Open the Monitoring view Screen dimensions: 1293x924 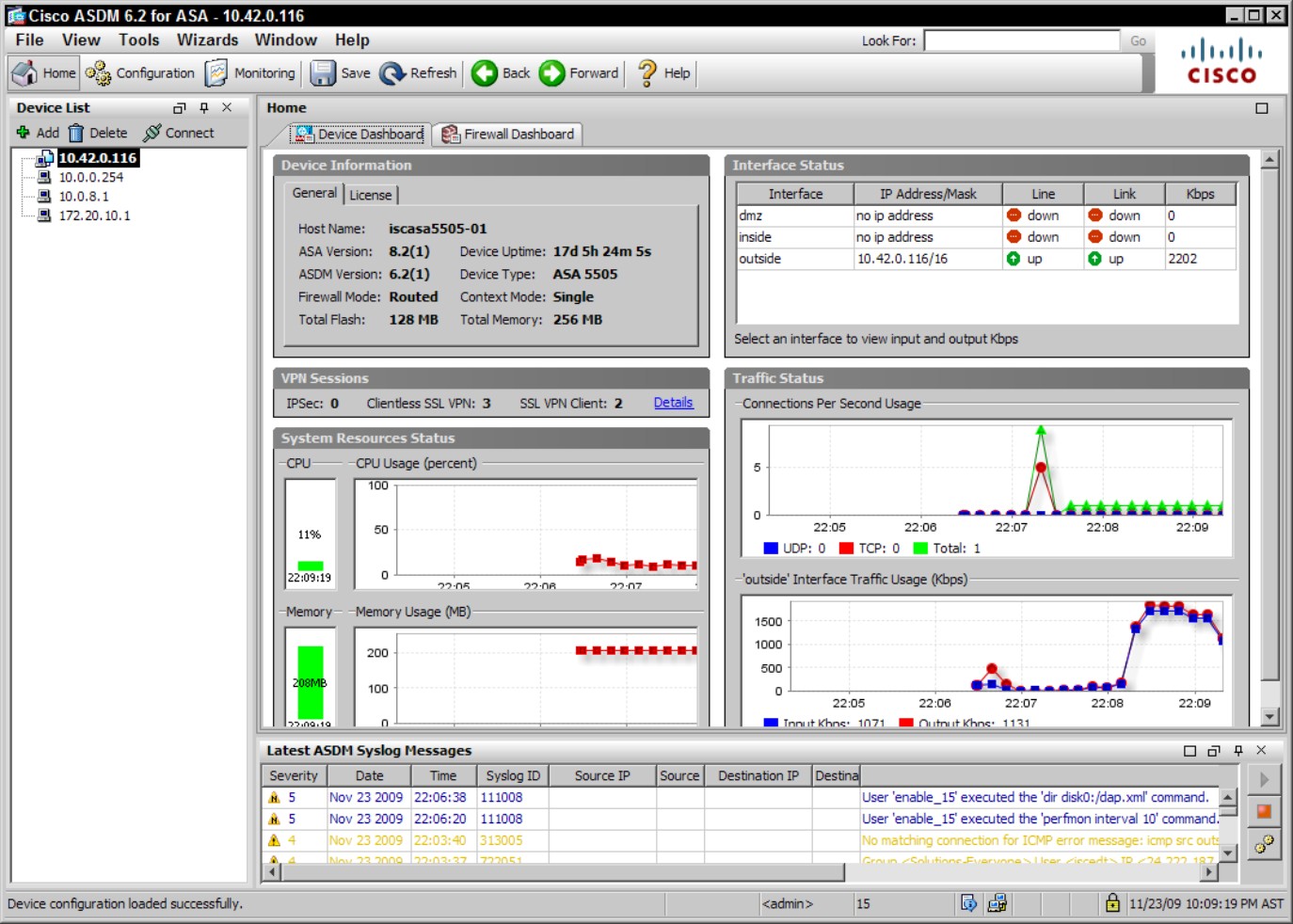point(249,72)
